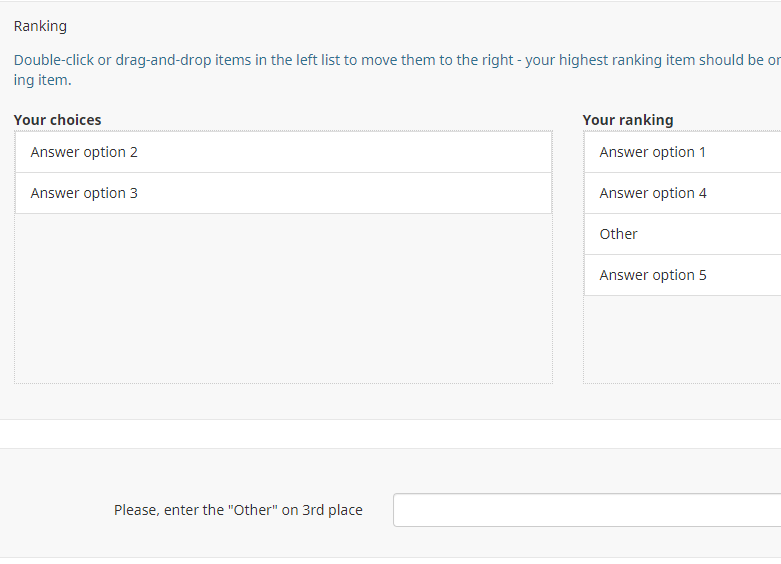Click the 'Ranking' question title

[40, 26]
